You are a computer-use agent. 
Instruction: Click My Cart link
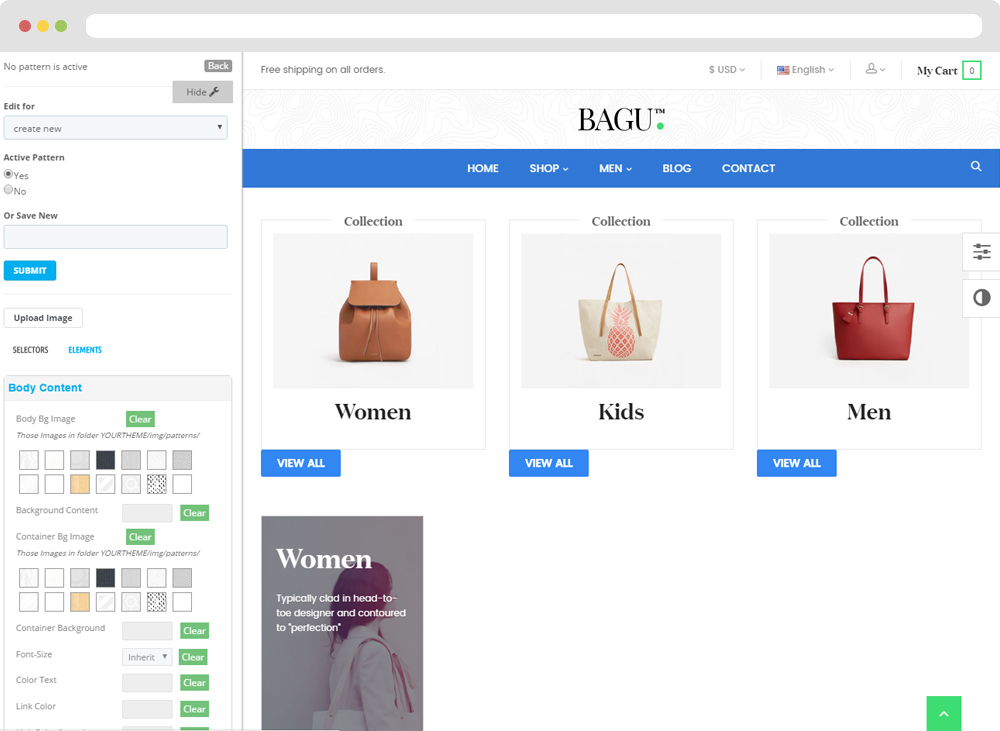(x=937, y=70)
